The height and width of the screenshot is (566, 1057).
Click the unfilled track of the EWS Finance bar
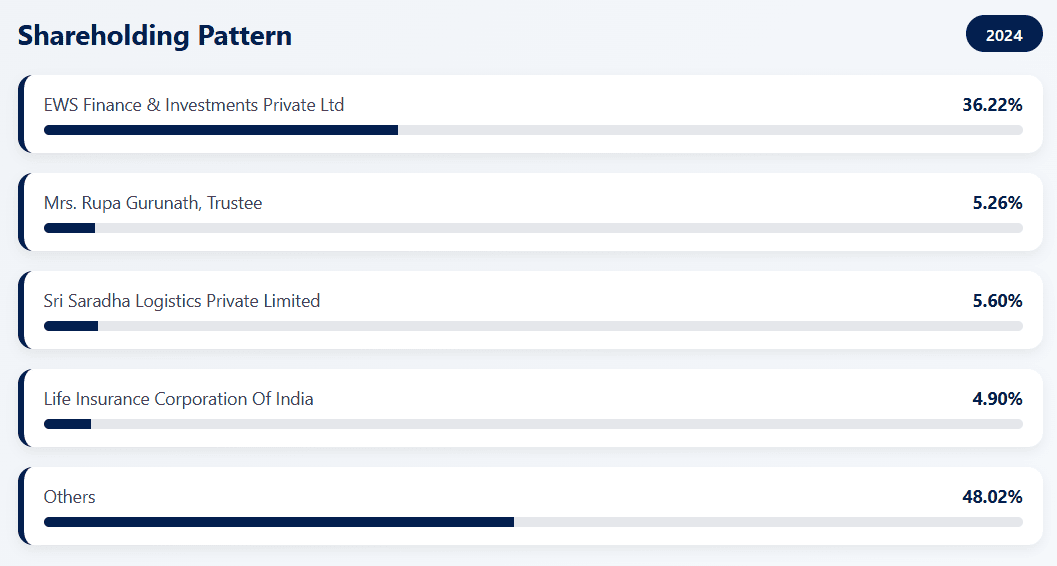click(710, 130)
